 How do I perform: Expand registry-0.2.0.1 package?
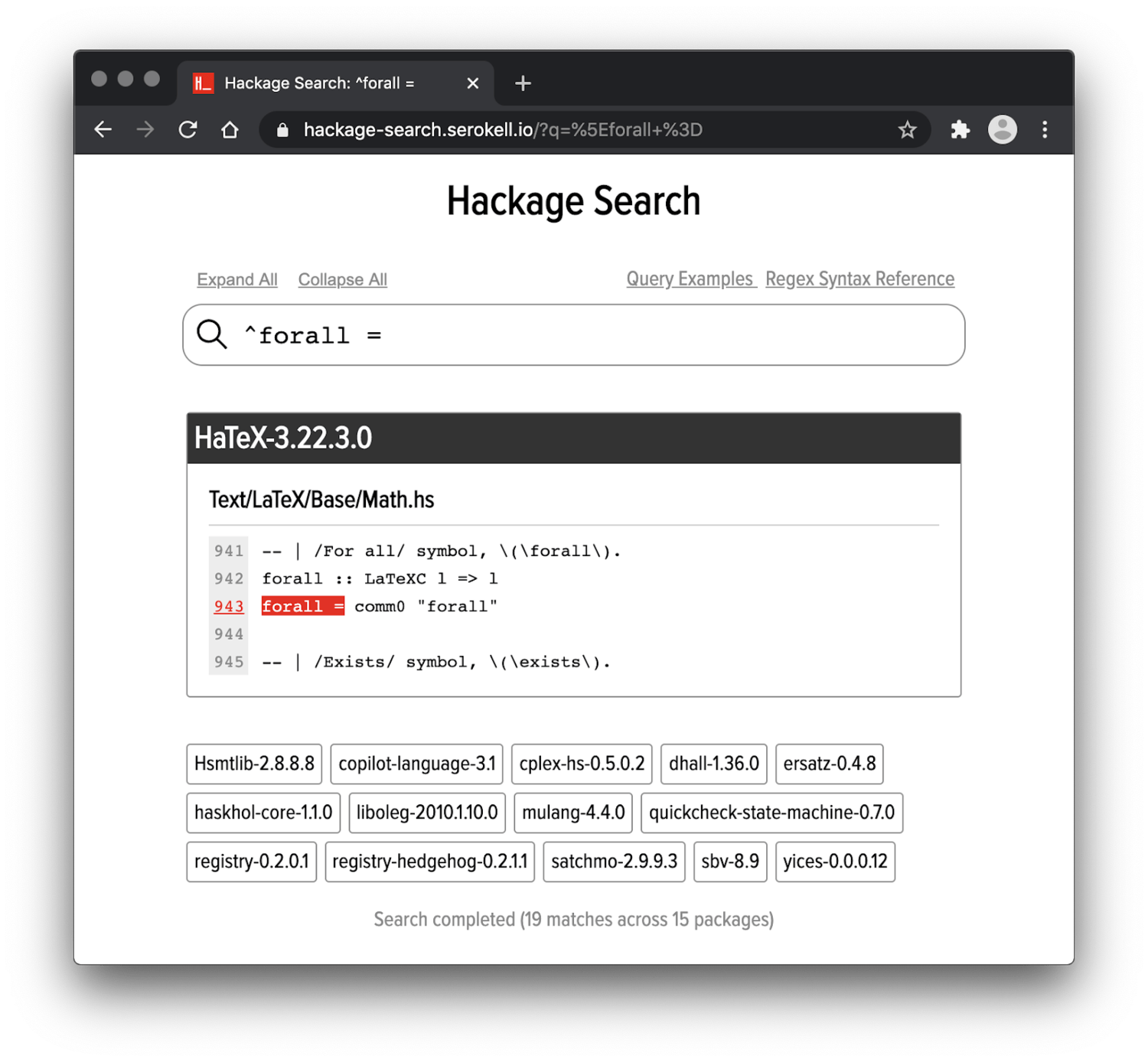click(252, 862)
